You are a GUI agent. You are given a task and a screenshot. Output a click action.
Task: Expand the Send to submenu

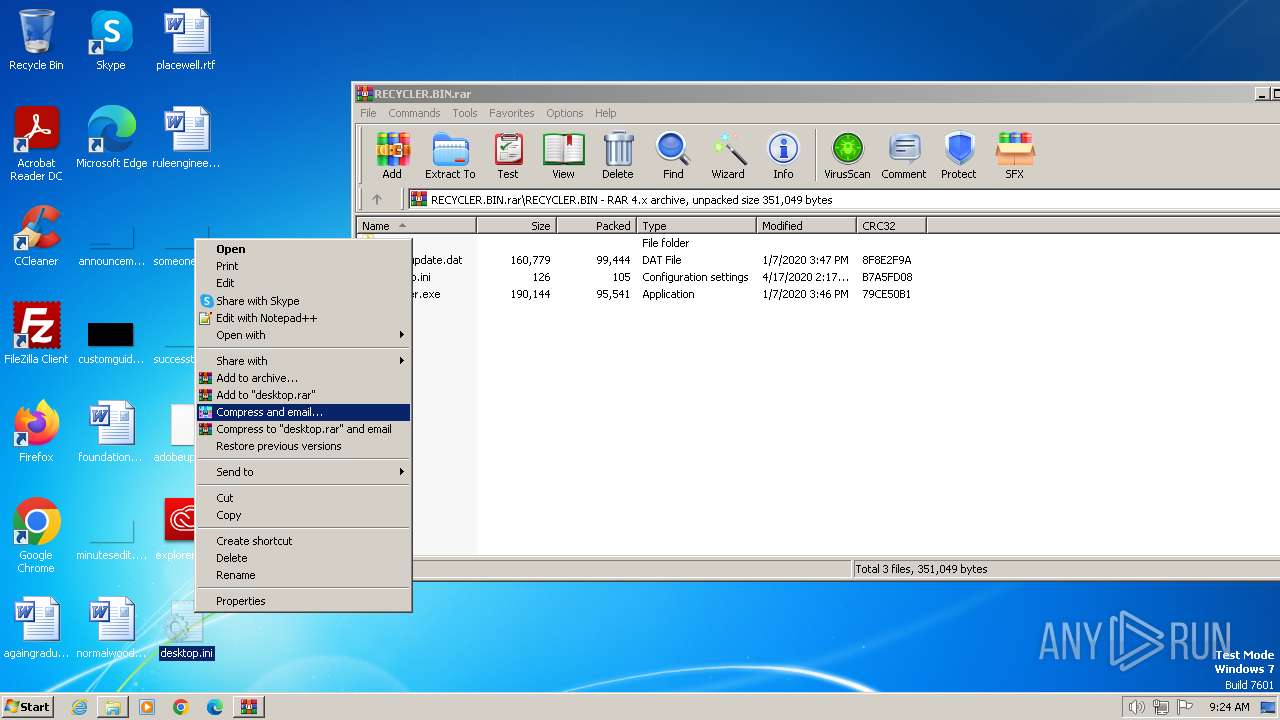303,472
